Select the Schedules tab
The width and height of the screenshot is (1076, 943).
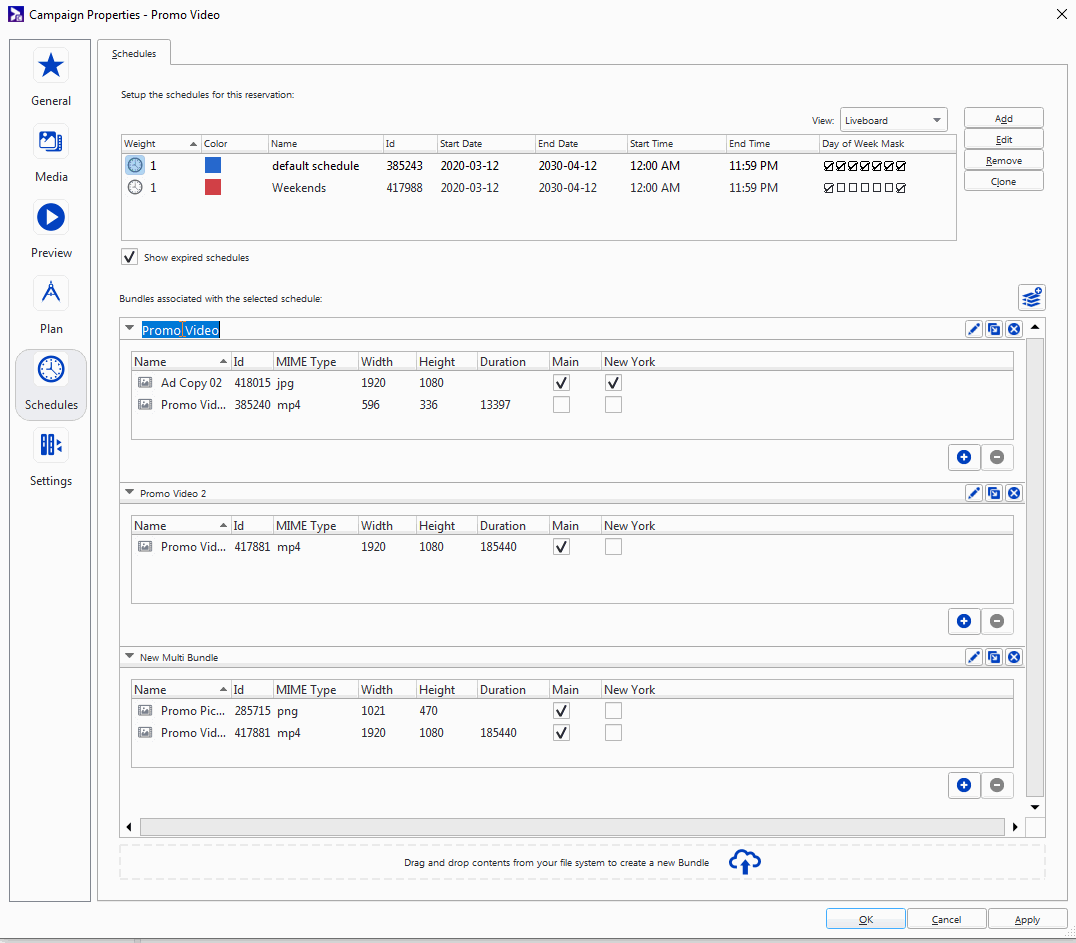click(134, 53)
